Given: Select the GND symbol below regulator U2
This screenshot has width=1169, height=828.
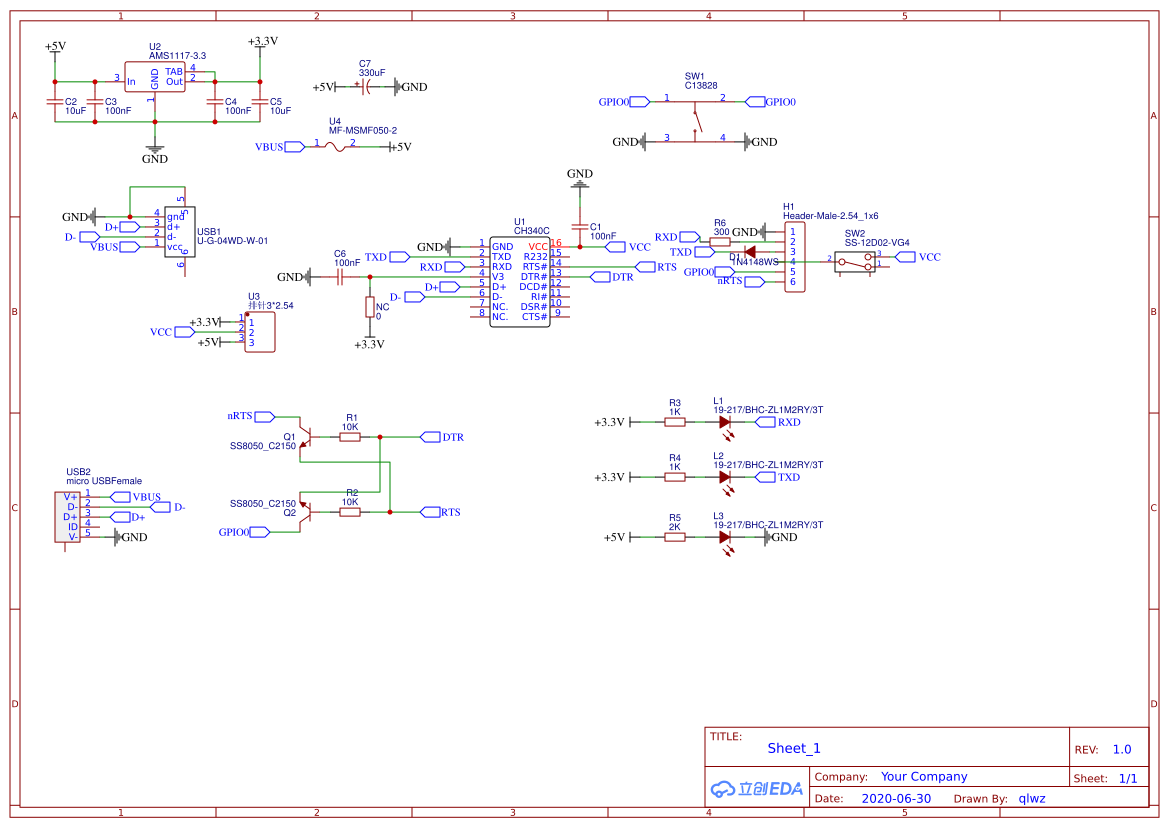Looking at the screenshot, I should (154, 153).
